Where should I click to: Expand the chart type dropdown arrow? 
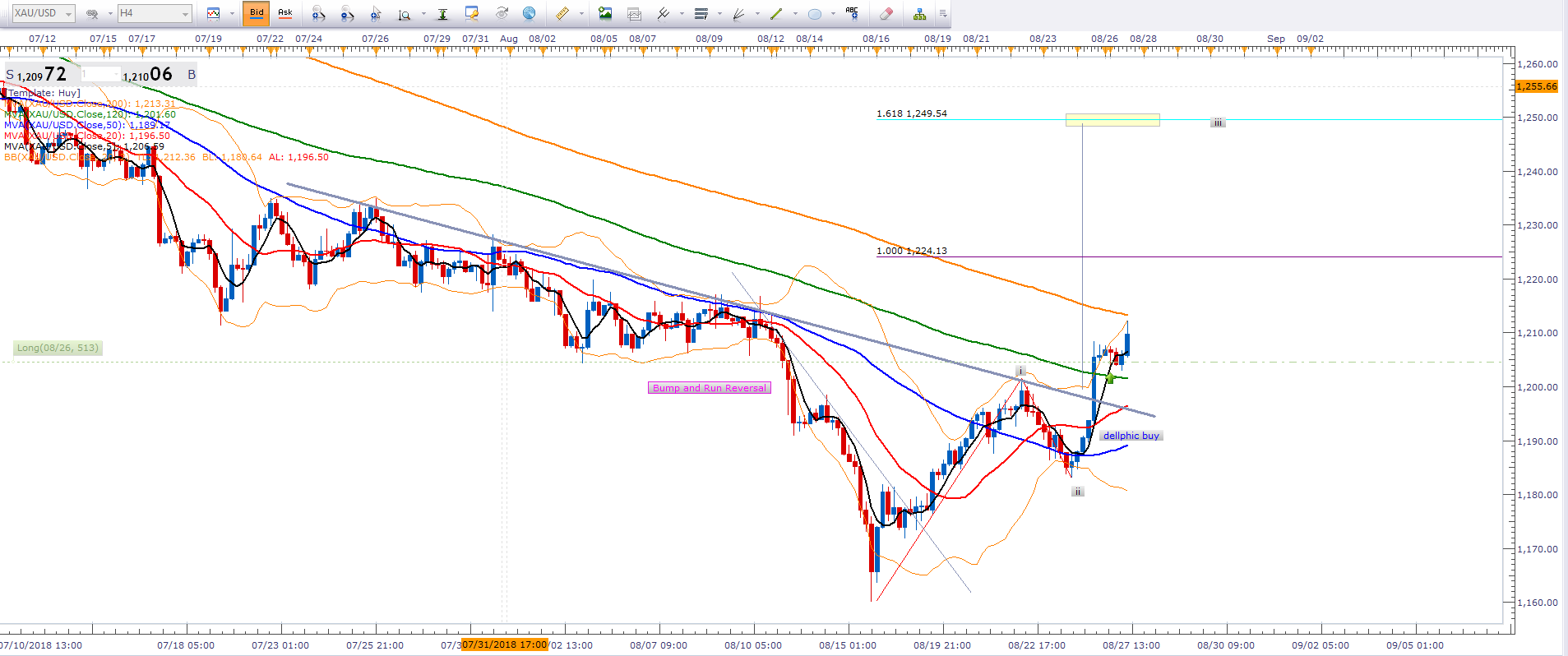[232, 13]
